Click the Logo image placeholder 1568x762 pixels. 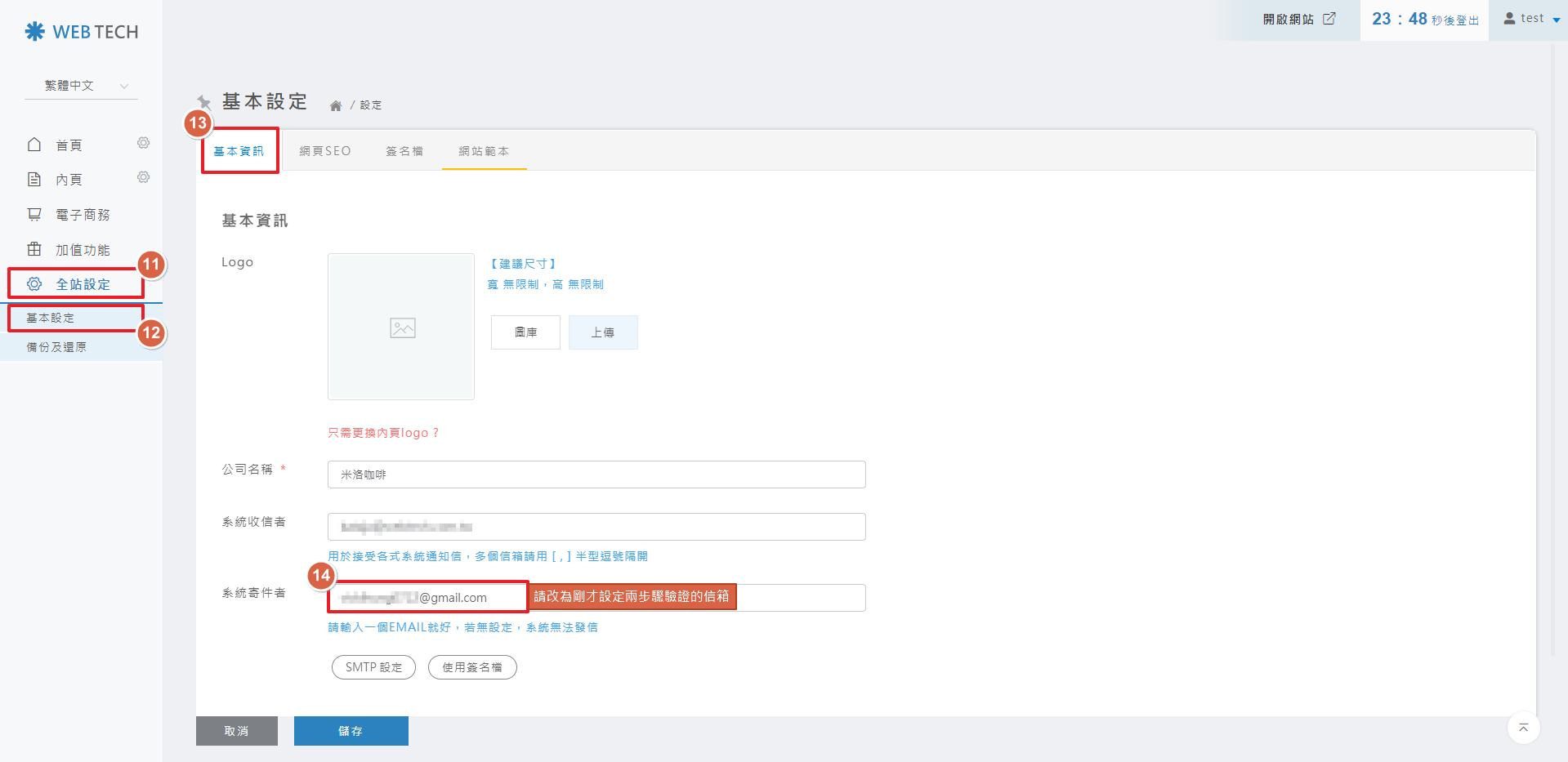point(401,327)
